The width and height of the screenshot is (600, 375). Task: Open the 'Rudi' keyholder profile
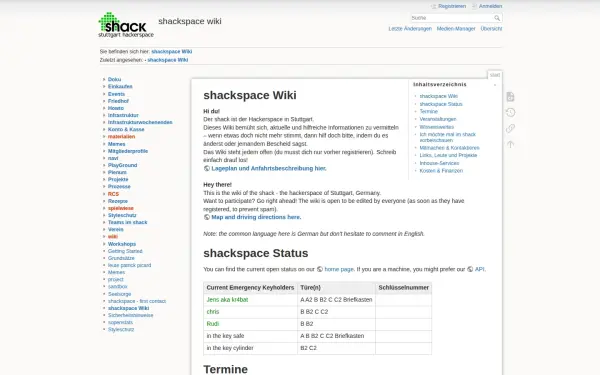tap(213, 324)
